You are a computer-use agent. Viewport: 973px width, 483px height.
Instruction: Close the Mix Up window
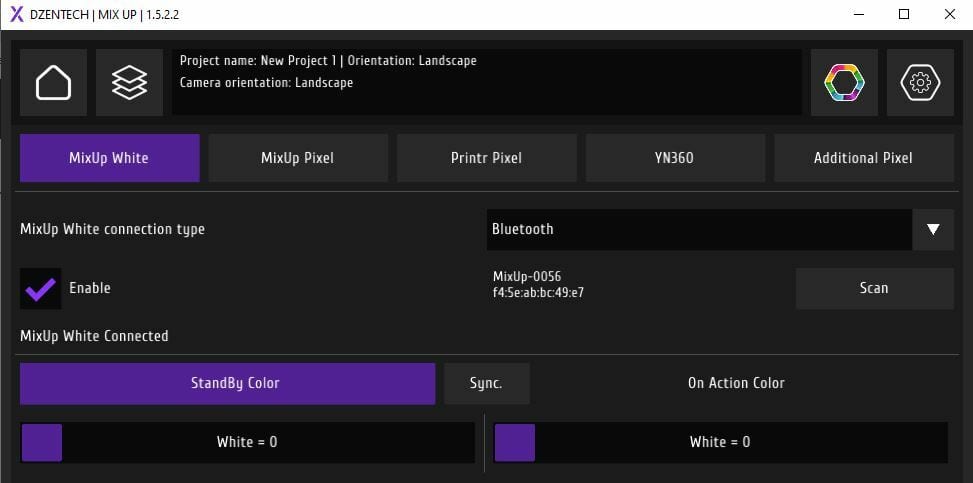tap(949, 14)
